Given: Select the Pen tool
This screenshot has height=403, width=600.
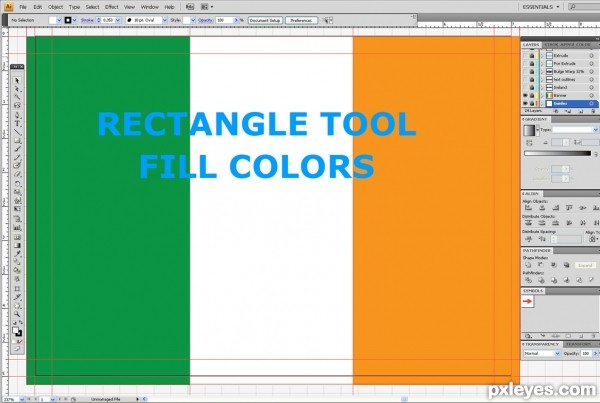Looking at the screenshot, I should [17, 115].
